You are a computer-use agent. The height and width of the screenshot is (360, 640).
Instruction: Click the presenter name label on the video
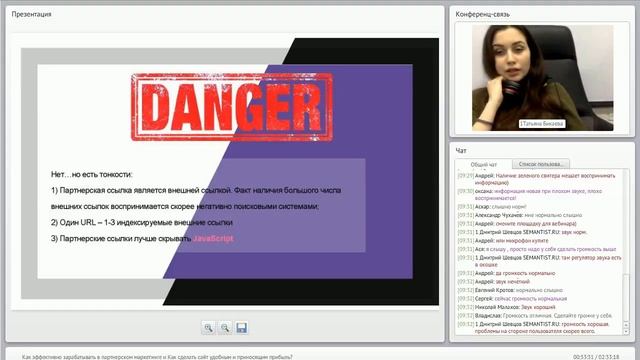click(x=542, y=123)
